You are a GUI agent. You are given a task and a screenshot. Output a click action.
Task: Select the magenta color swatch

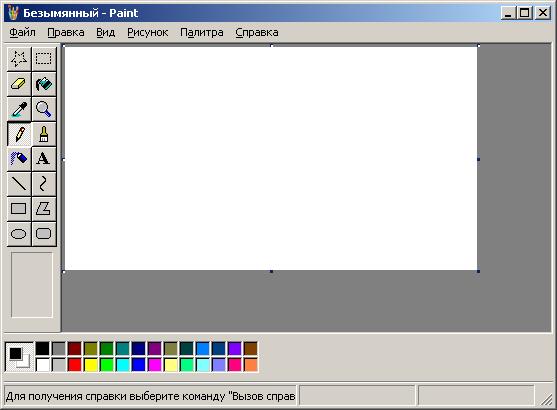coord(155,365)
